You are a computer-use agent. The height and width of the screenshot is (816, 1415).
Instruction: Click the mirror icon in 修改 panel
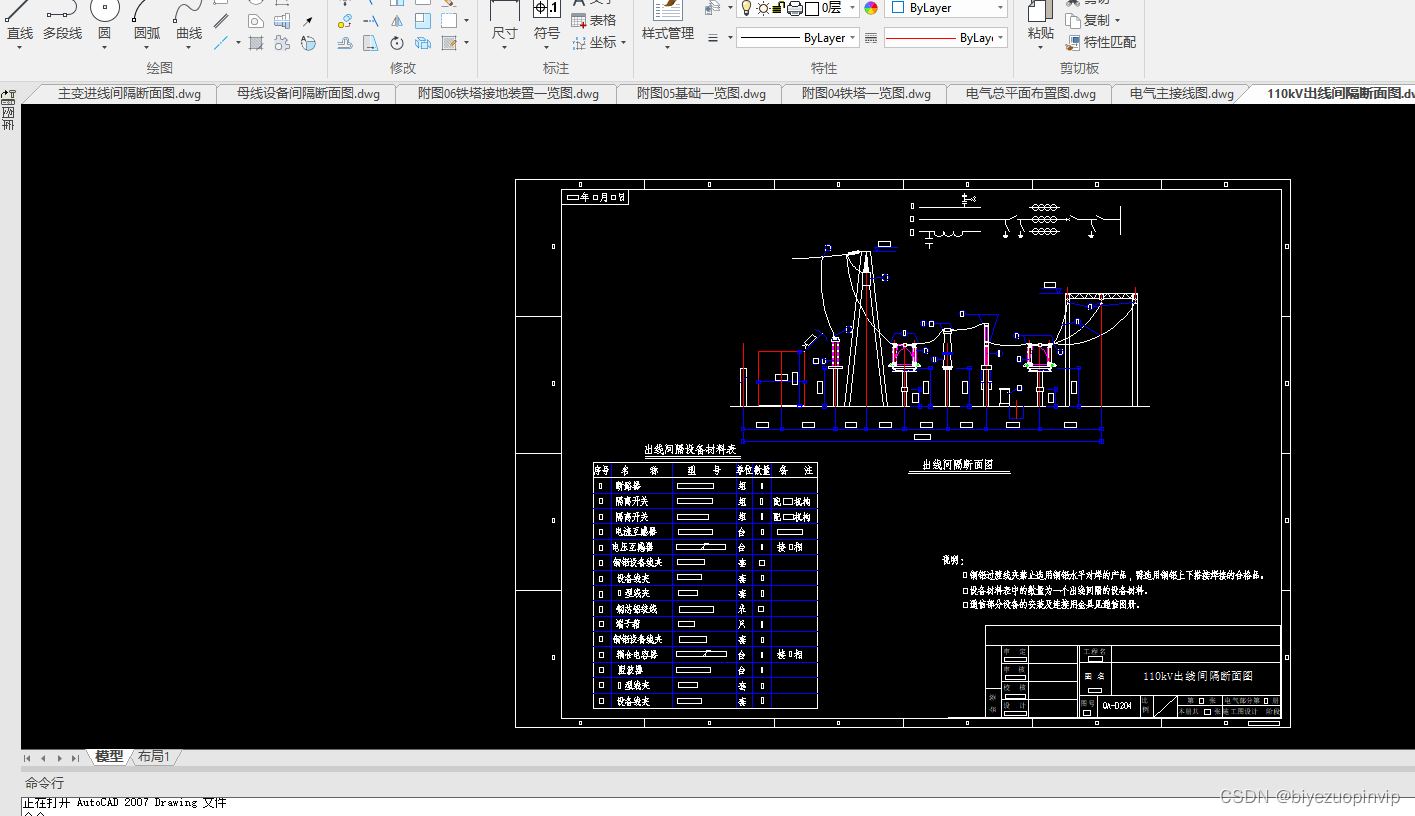[x=397, y=21]
